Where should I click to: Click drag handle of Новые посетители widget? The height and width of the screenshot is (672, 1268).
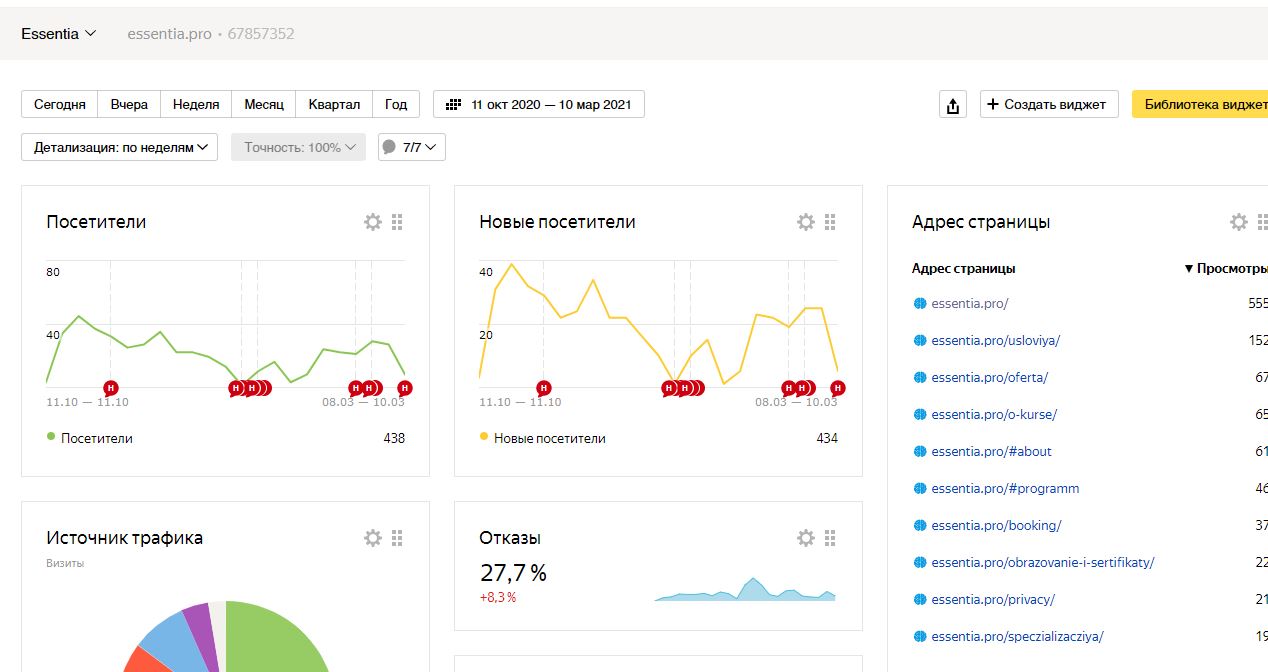pyautogui.click(x=830, y=222)
